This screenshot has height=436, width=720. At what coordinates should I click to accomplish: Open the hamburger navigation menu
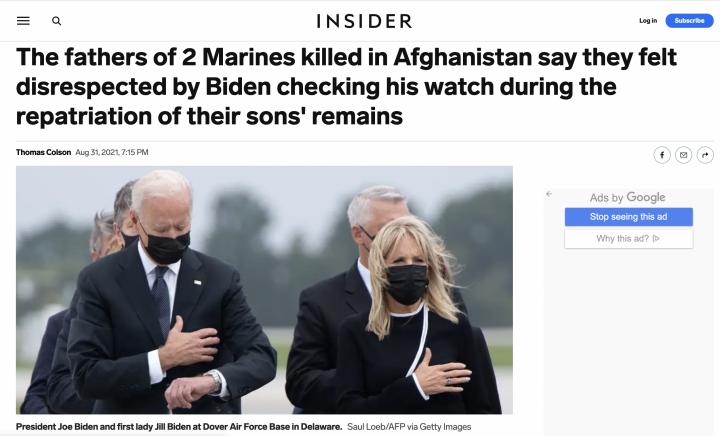click(23, 21)
